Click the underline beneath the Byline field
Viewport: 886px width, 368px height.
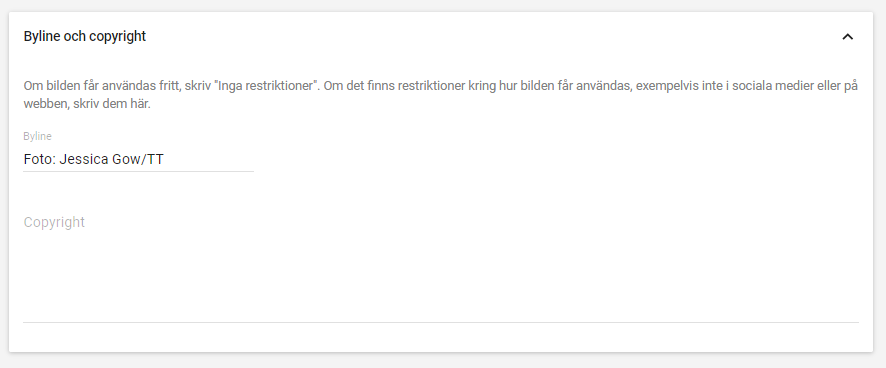tap(138, 171)
